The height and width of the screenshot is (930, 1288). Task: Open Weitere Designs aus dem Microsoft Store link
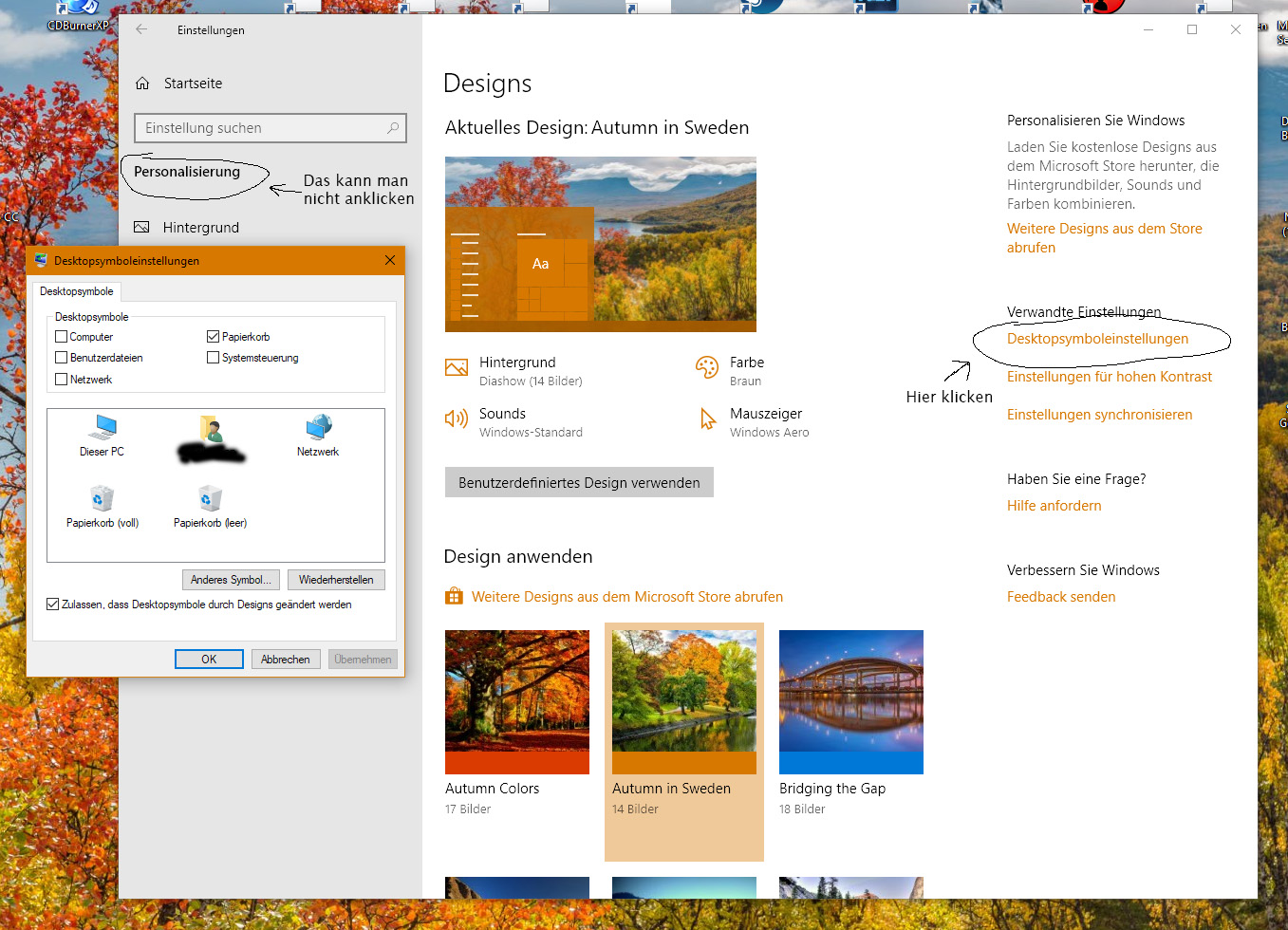coord(627,597)
